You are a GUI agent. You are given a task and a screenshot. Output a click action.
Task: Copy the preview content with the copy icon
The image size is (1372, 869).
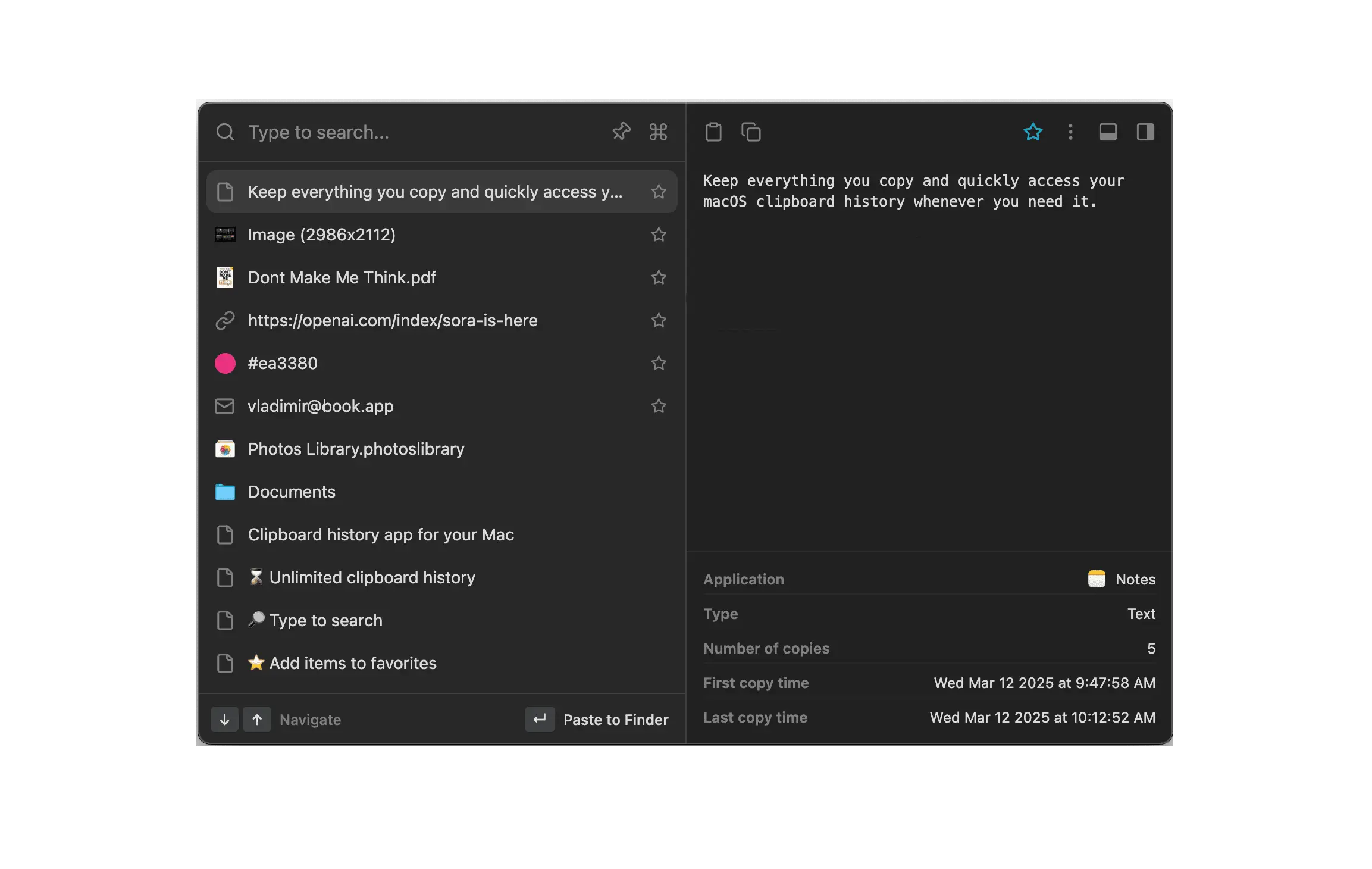click(x=751, y=132)
